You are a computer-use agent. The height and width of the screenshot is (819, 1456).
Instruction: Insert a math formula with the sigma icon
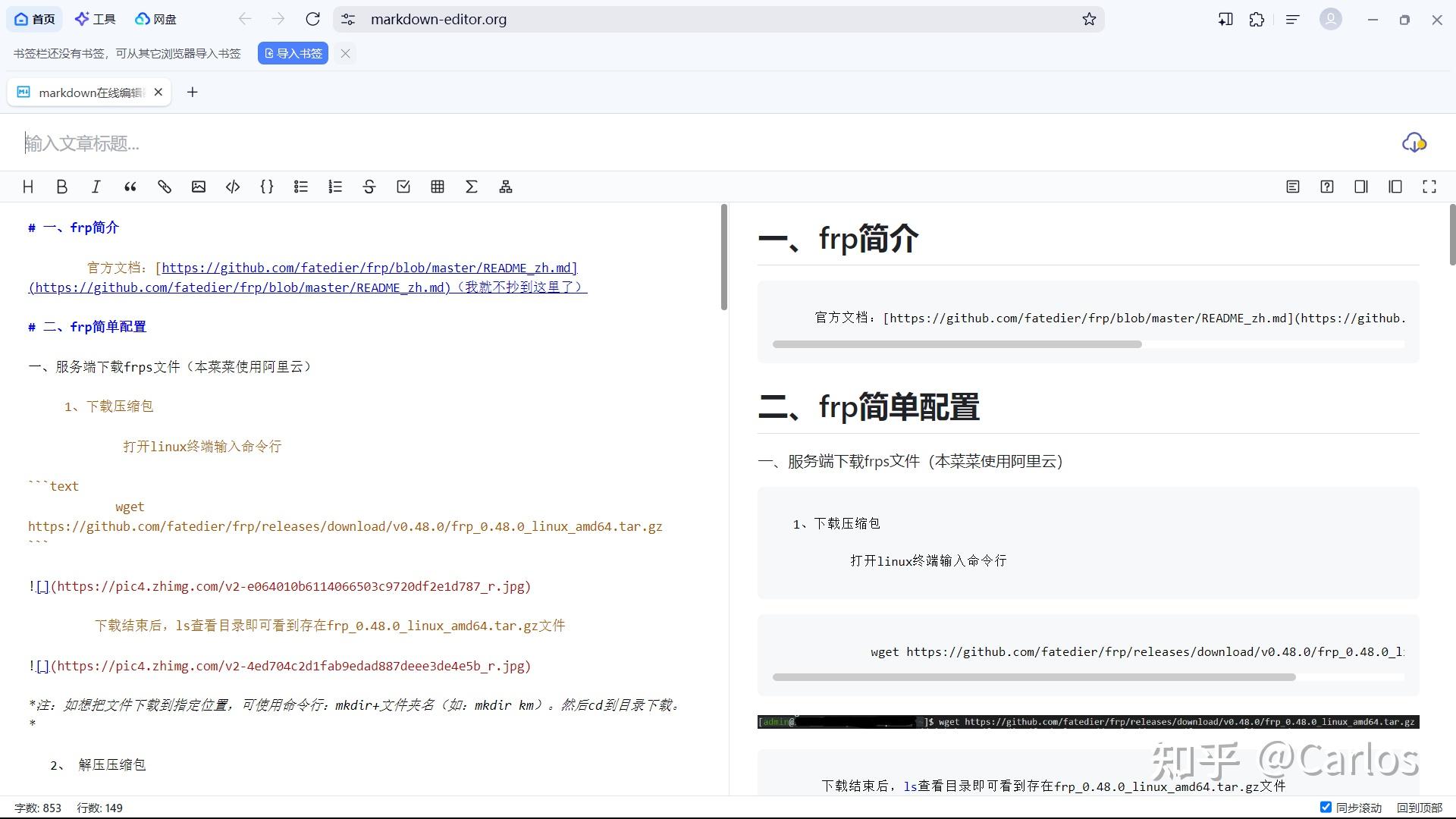(472, 187)
